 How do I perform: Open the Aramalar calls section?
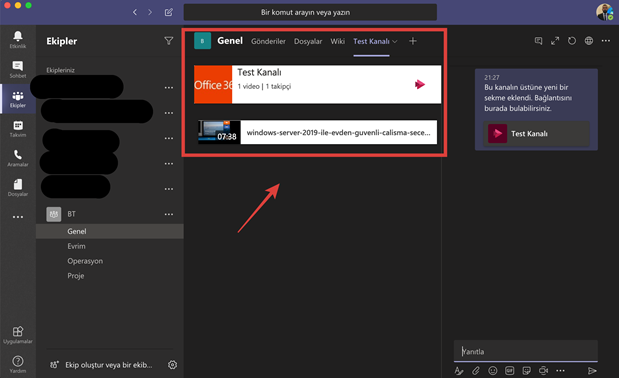tap(18, 158)
